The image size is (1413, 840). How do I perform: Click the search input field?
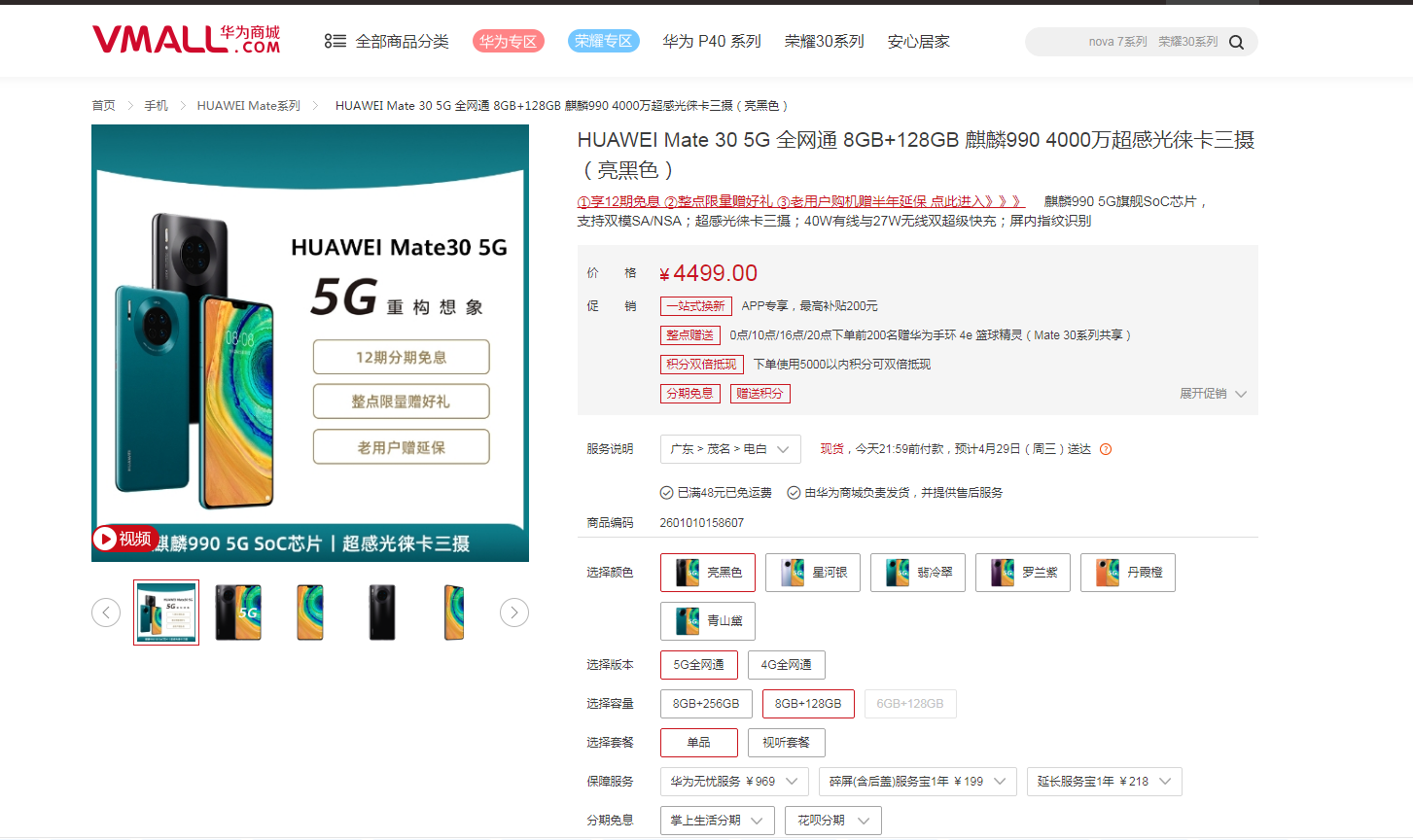(1142, 42)
